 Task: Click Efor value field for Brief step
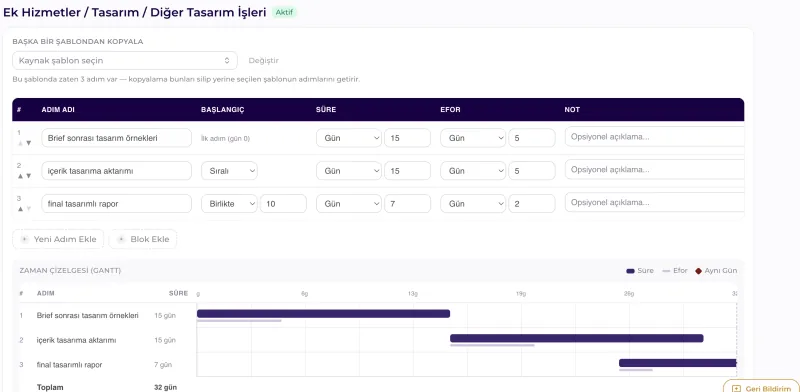(532, 138)
